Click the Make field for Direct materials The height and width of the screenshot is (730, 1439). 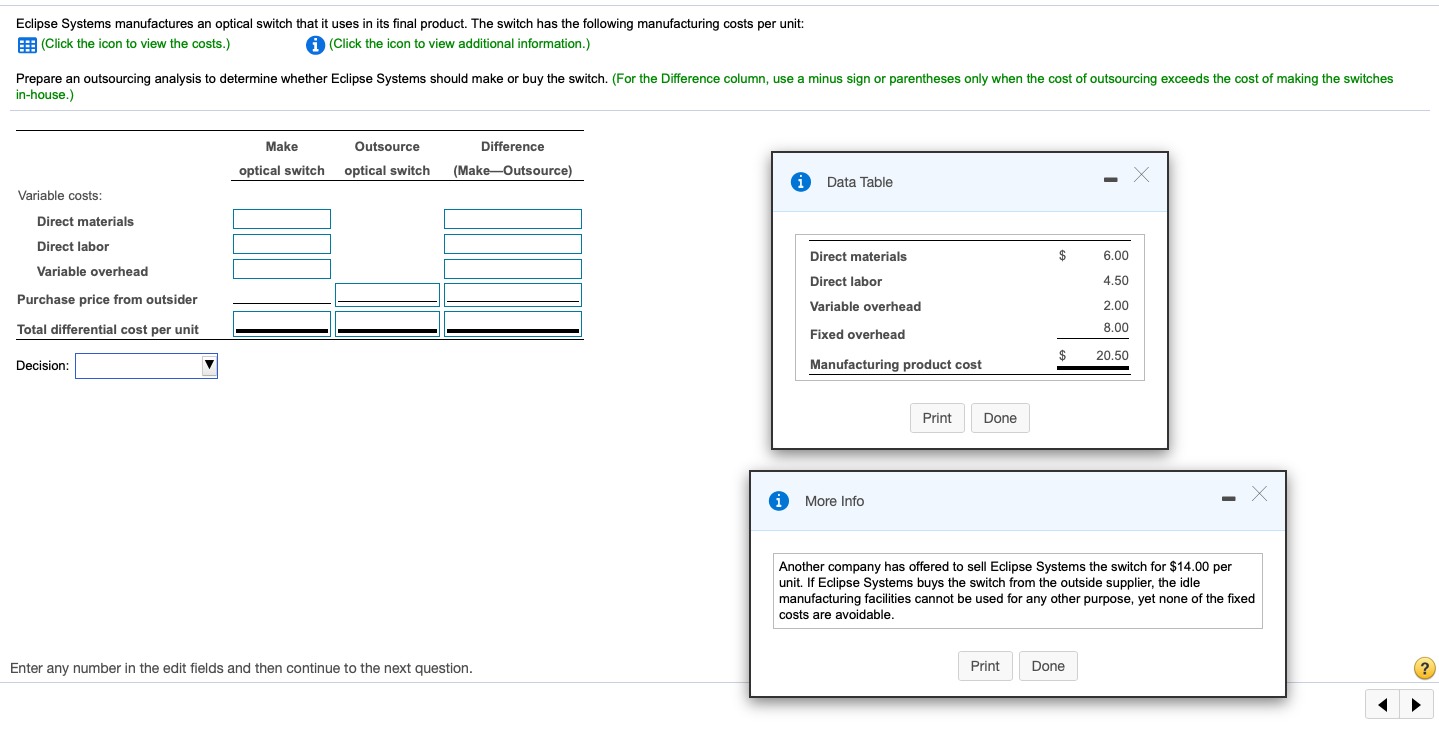[x=282, y=219]
